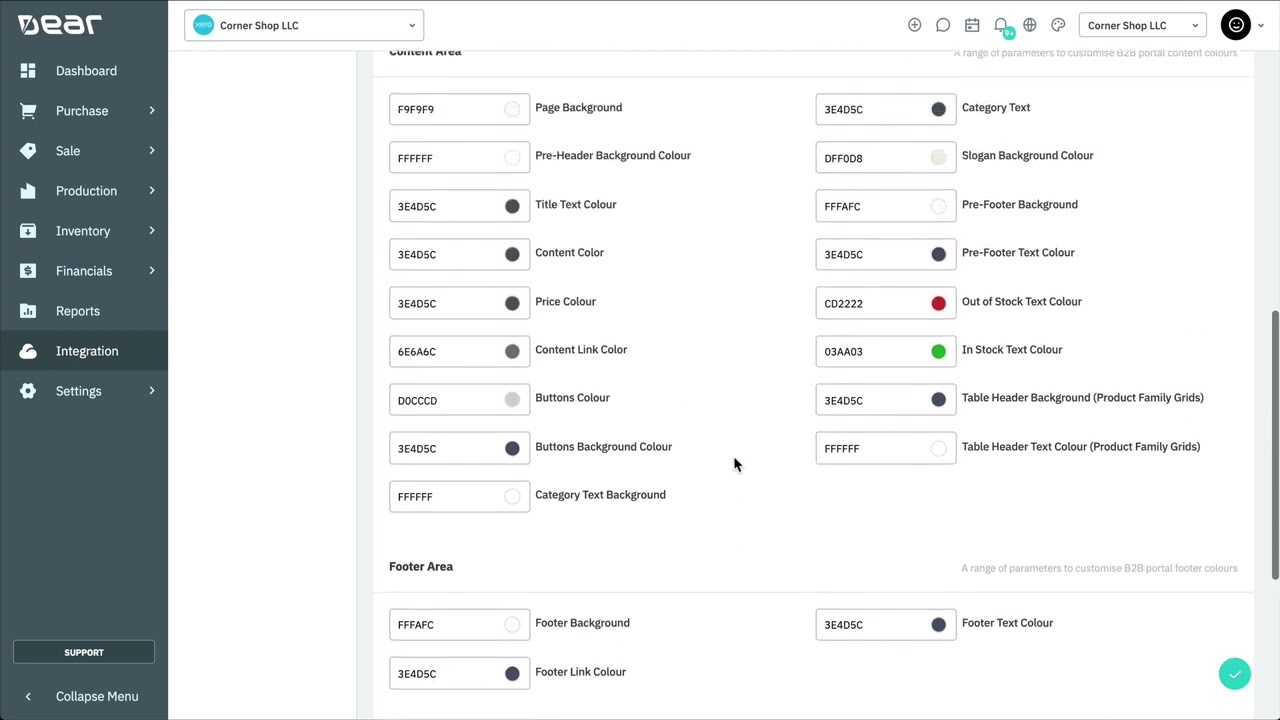Image resolution: width=1280 pixels, height=720 pixels.
Task: Edit the Pre-Header Background Colour hex field
Action: [459, 157]
